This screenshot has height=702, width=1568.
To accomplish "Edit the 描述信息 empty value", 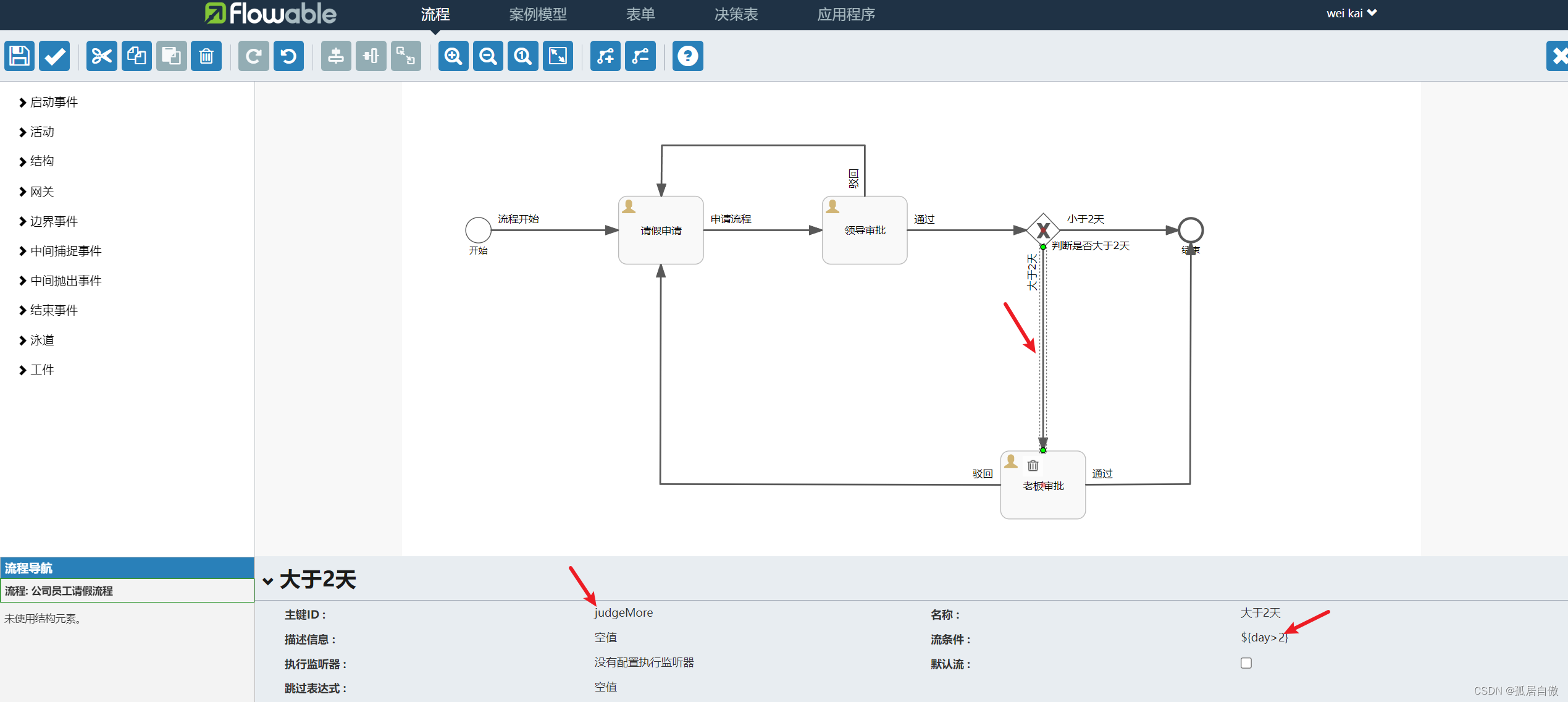I will click(x=605, y=638).
